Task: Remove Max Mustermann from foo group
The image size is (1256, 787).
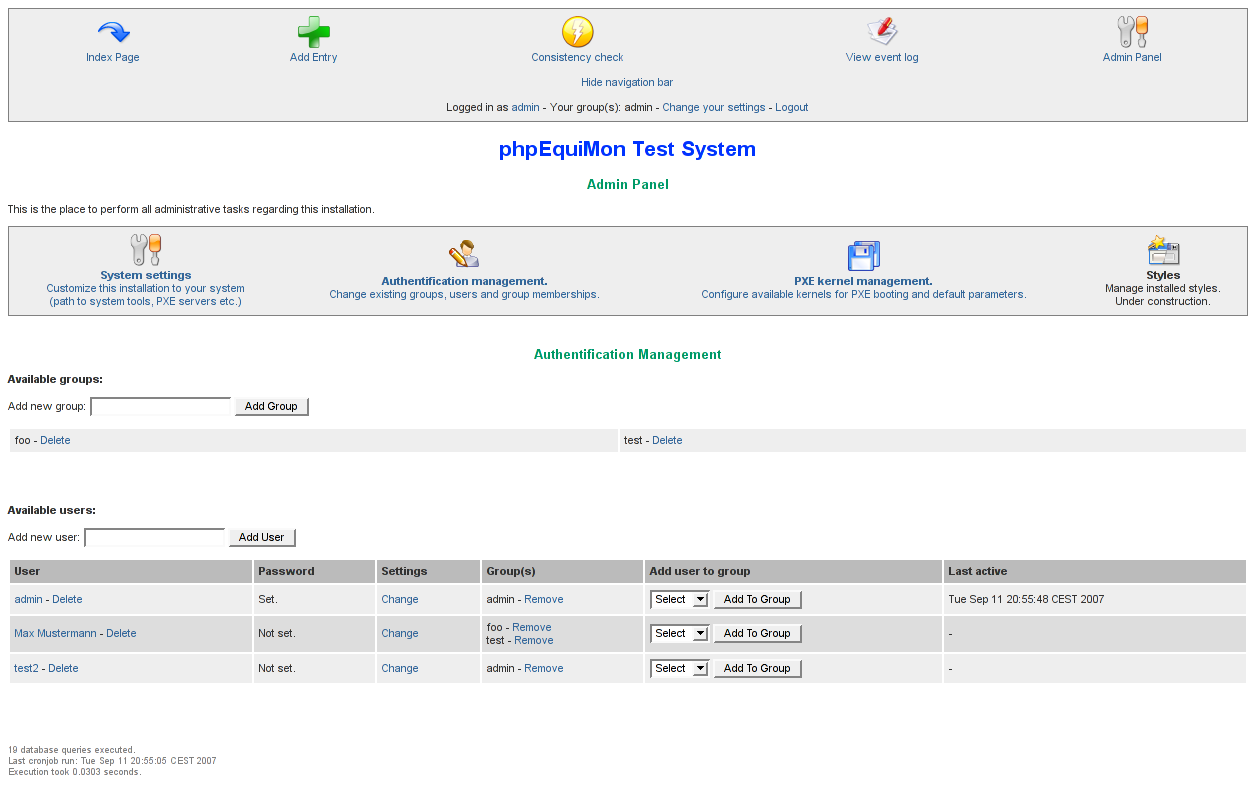Action: 532,627
